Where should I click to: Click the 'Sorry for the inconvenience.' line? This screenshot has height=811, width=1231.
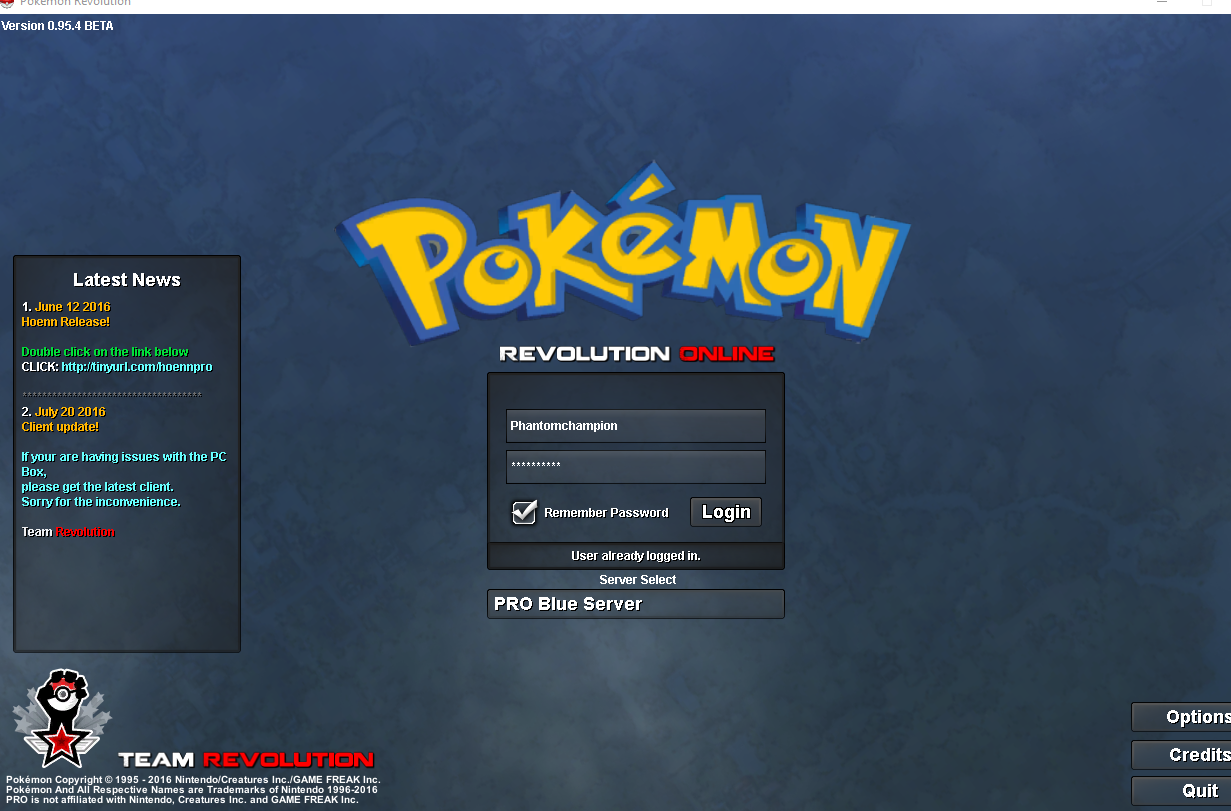pos(101,502)
